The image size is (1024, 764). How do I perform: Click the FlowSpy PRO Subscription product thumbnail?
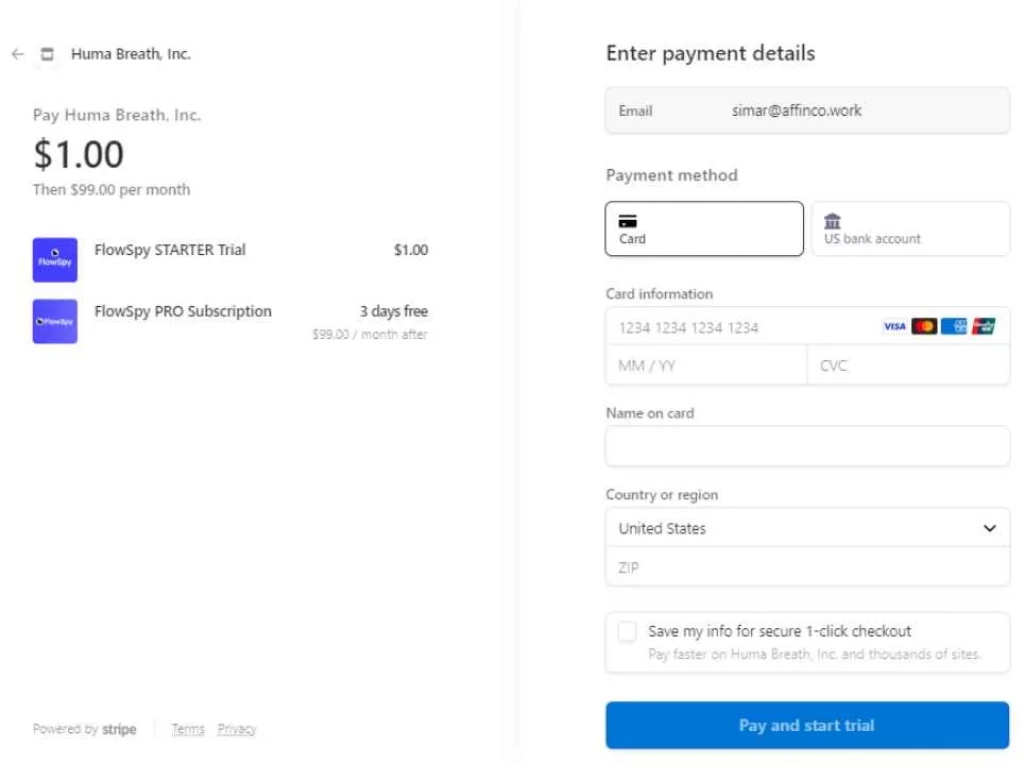[55, 321]
